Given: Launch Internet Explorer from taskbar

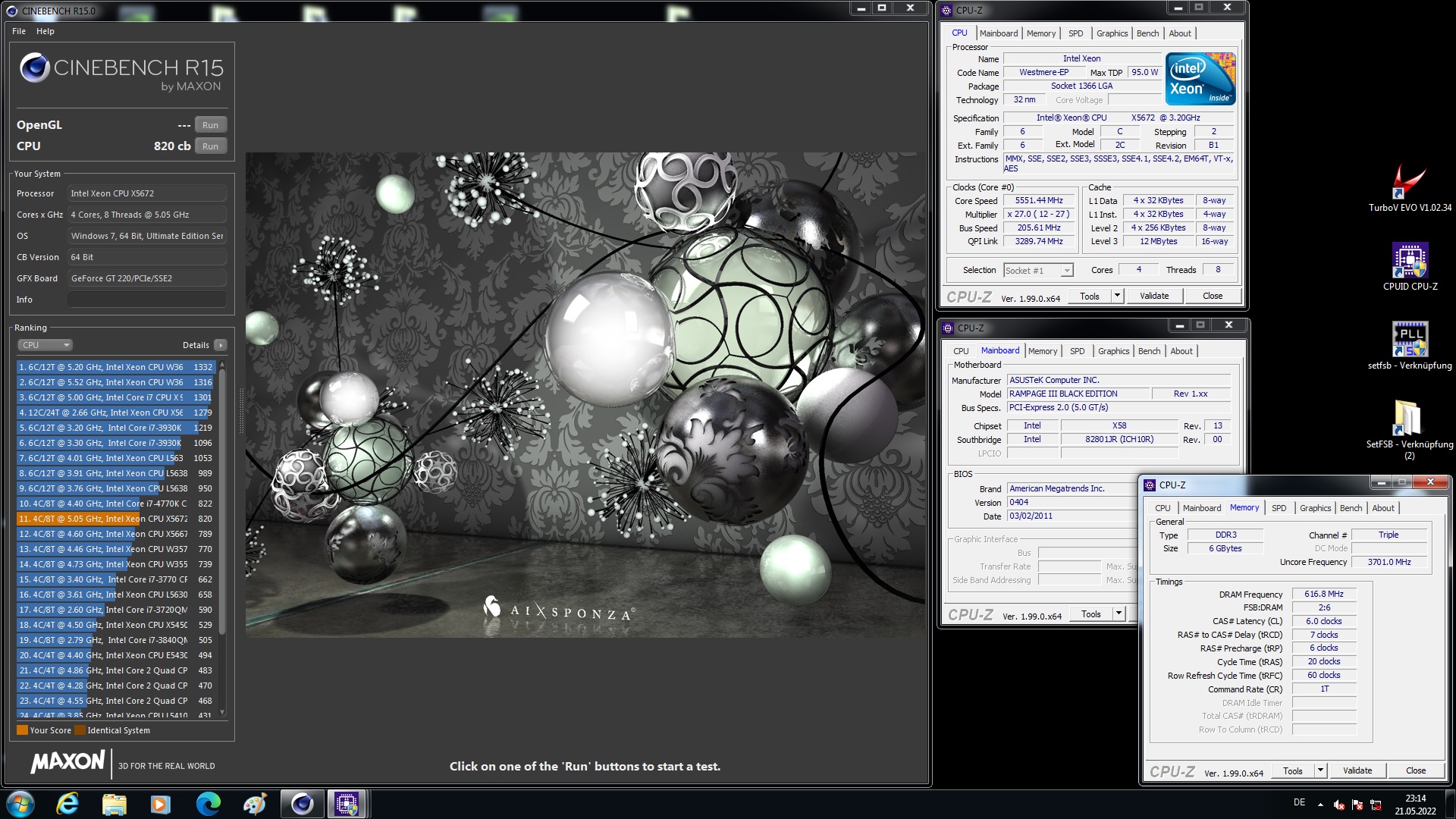Looking at the screenshot, I should tap(68, 804).
